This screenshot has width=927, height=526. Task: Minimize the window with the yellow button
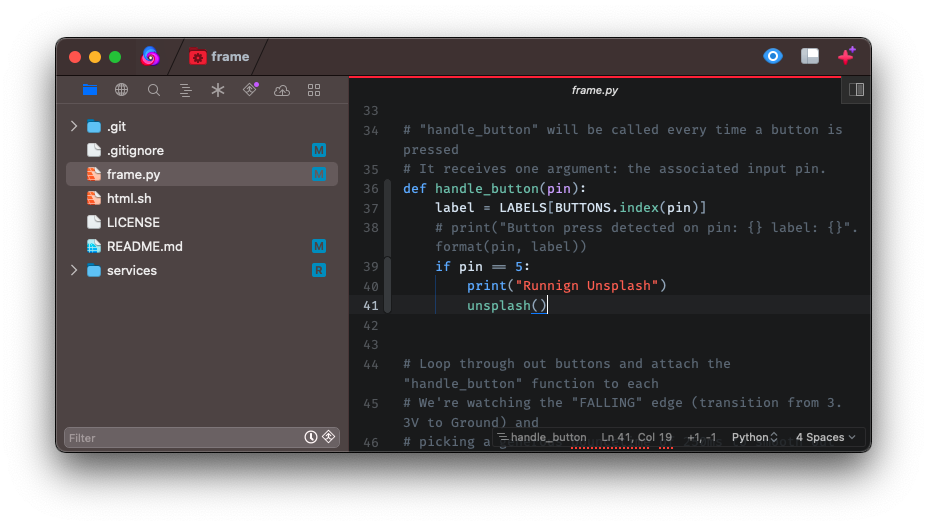point(95,57)
